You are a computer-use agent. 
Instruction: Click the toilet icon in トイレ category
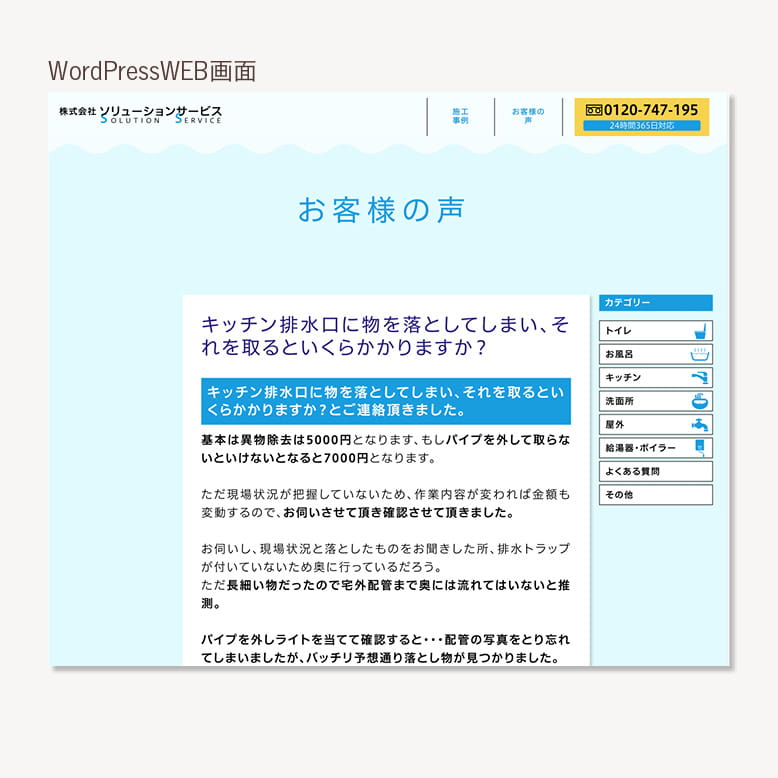tap(701, 330)
